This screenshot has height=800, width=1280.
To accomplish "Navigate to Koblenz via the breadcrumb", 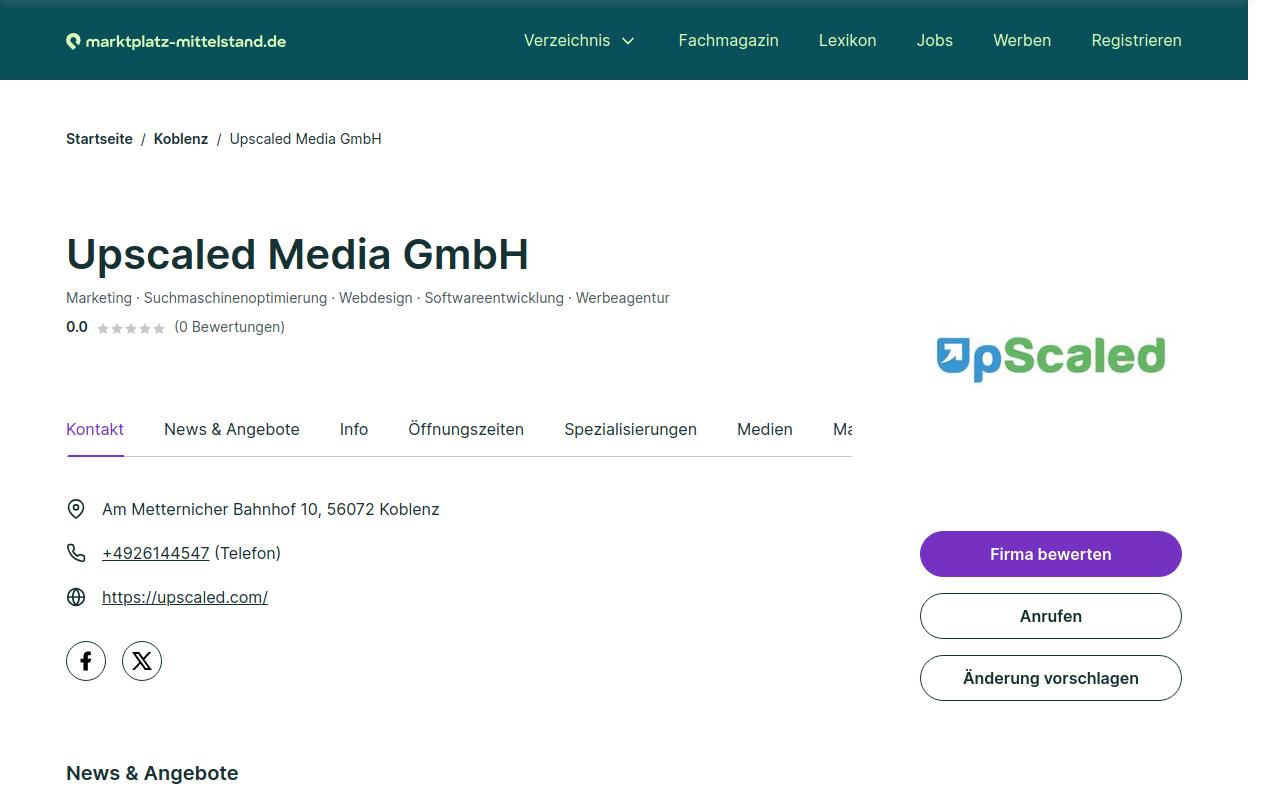I will coord(181,139).
